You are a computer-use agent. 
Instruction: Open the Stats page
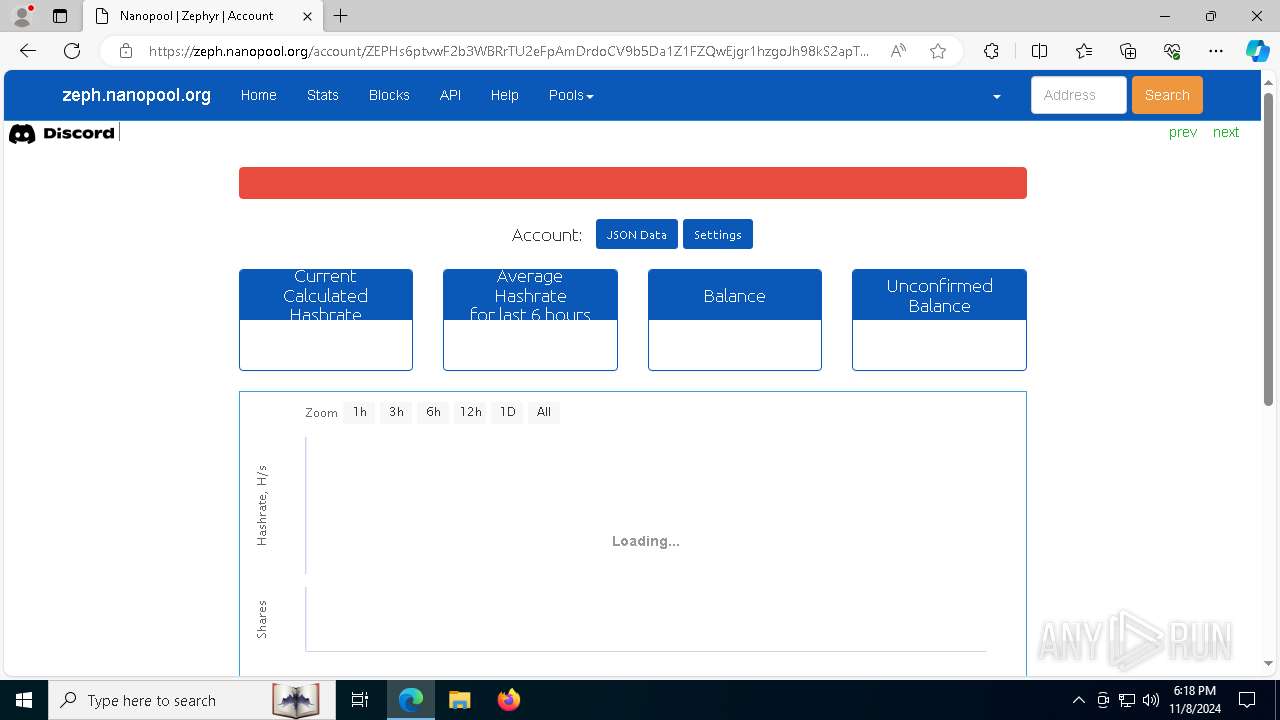323,95
